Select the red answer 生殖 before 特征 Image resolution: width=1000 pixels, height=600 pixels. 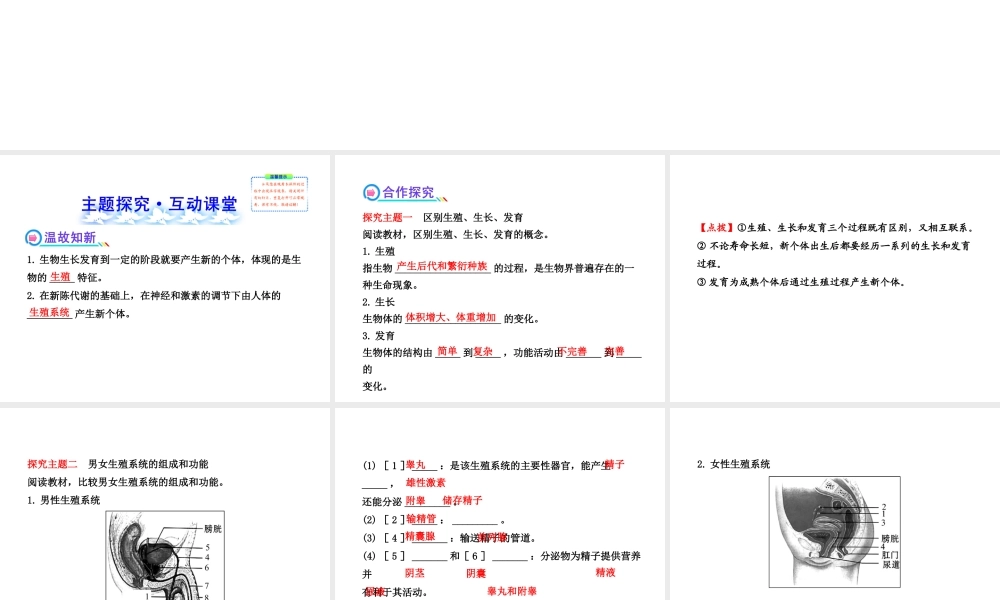(61, 277)
